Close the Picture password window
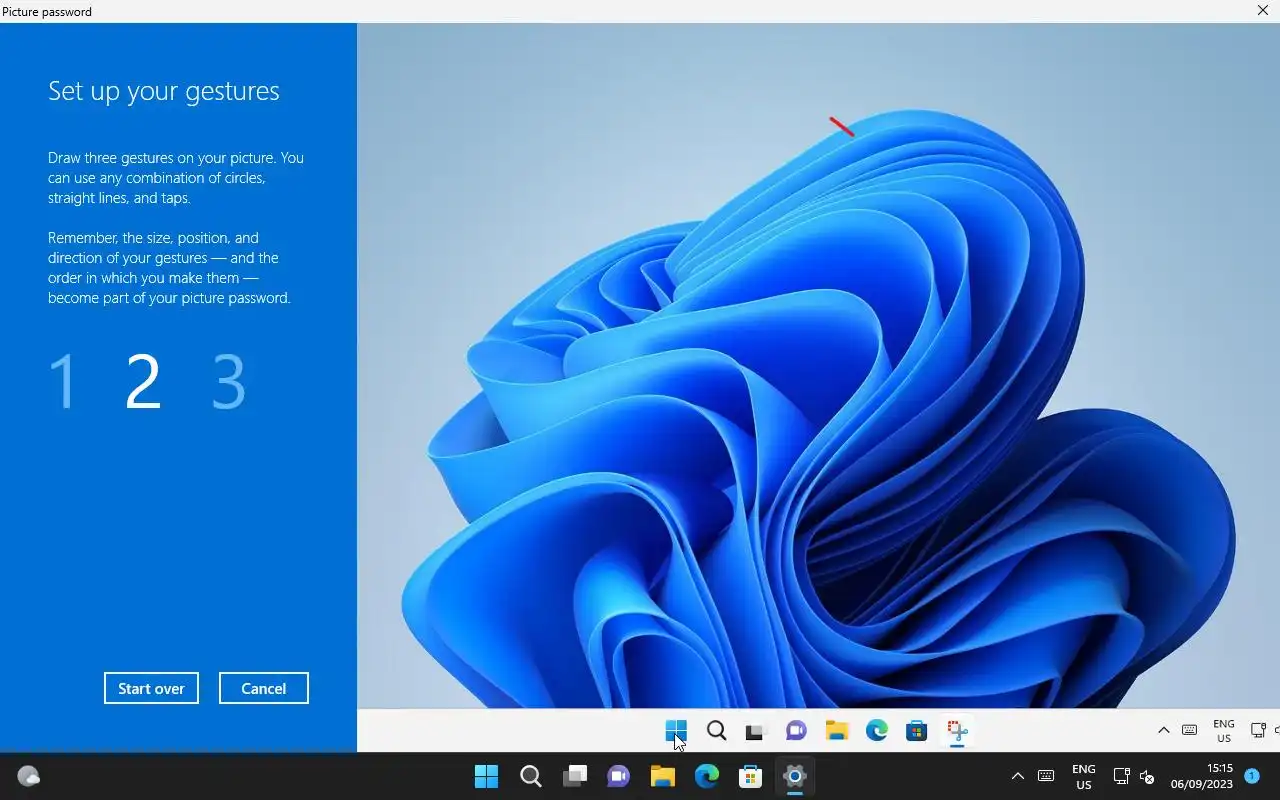Image resolution: width=1280 pixels, height=800 pixels. (1263, 11)
